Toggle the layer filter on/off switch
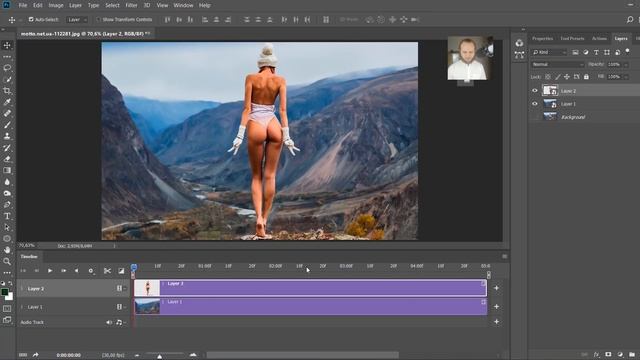Viewport: 640px width, 360px height. pos(627,51)
